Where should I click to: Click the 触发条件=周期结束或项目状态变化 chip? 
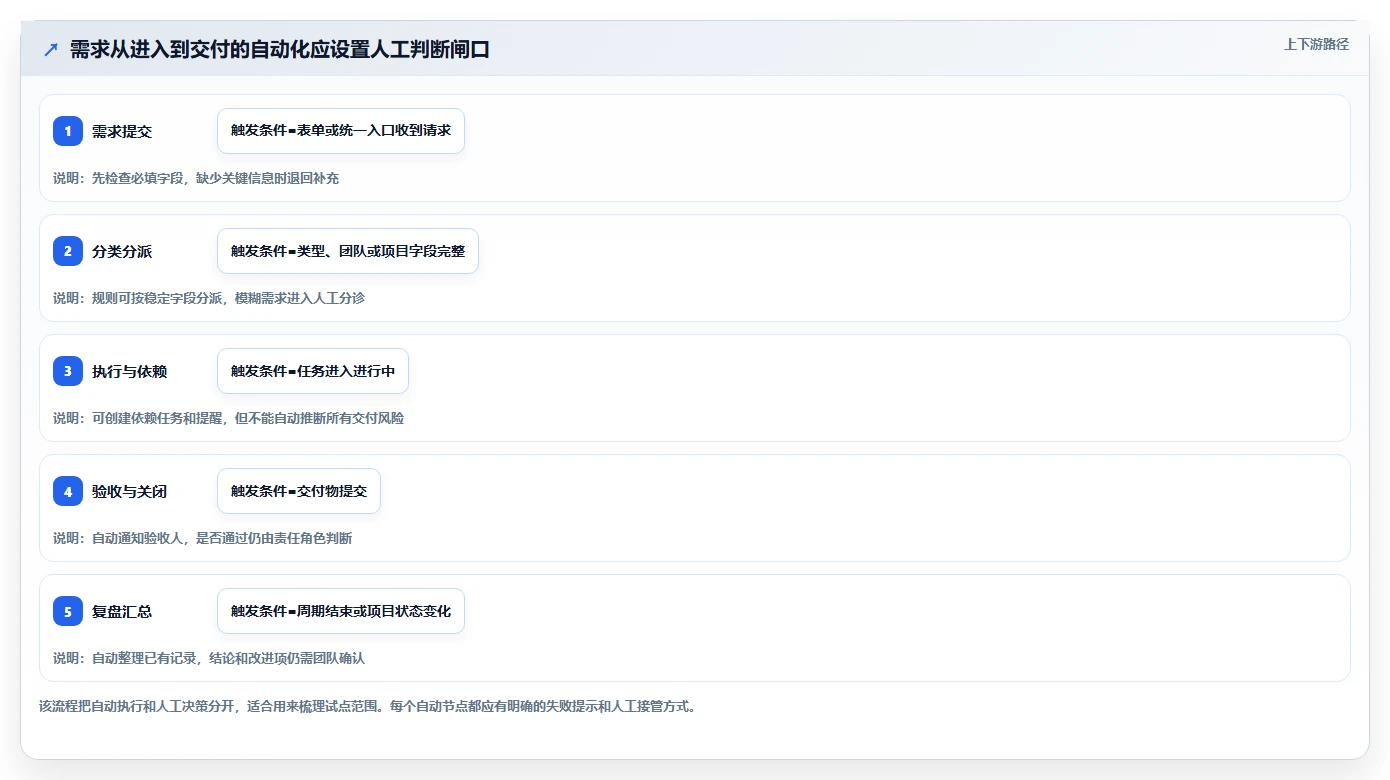pyautogui.click(x=341, y=611)
